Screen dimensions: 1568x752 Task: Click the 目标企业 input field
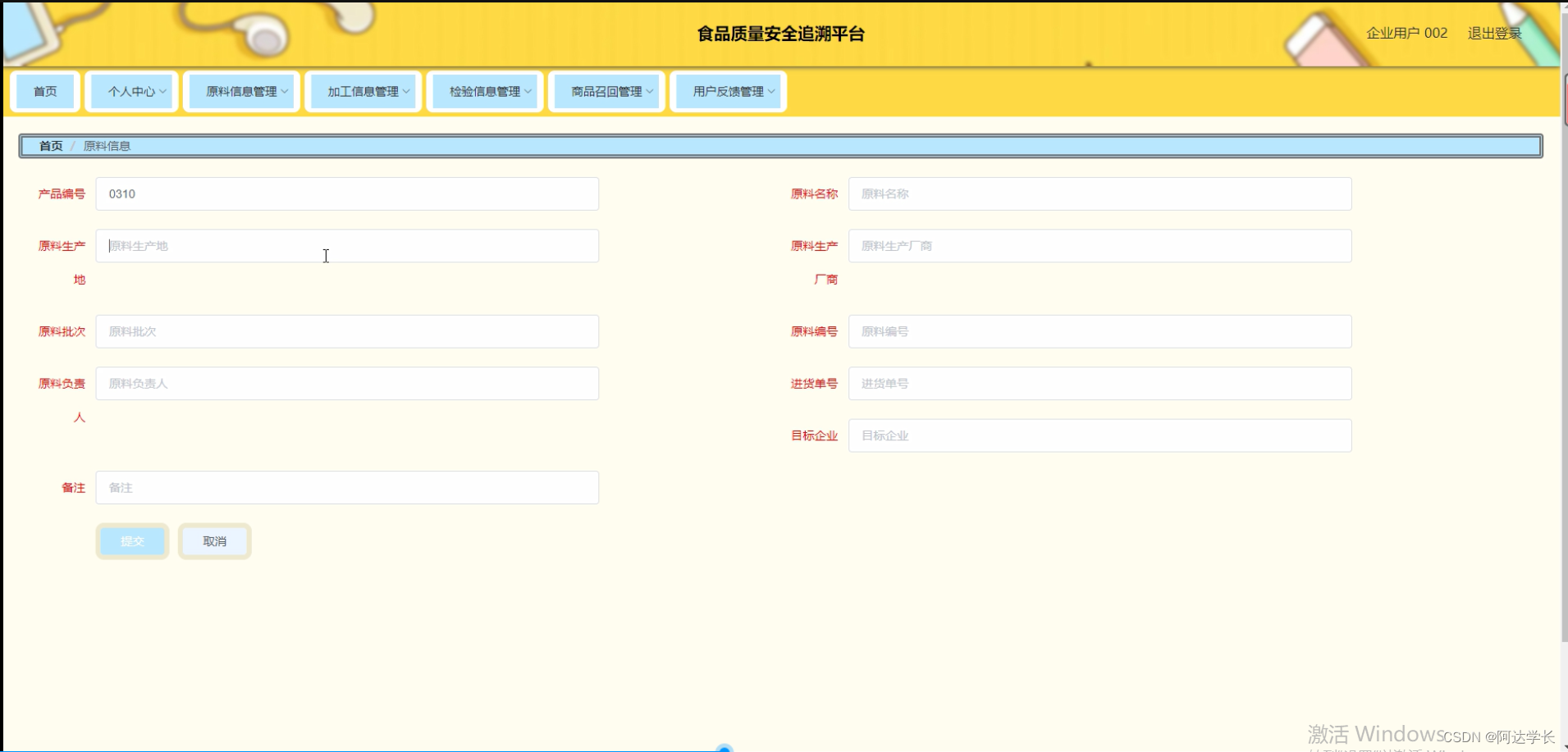1099,435
